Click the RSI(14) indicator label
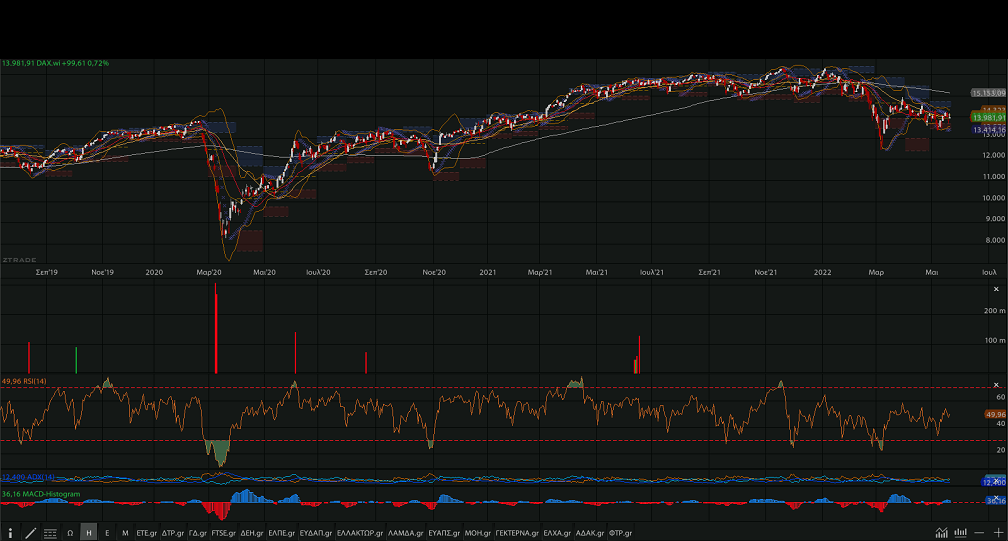The height and width of the screenshot is (541, 1008). point(24,382)
